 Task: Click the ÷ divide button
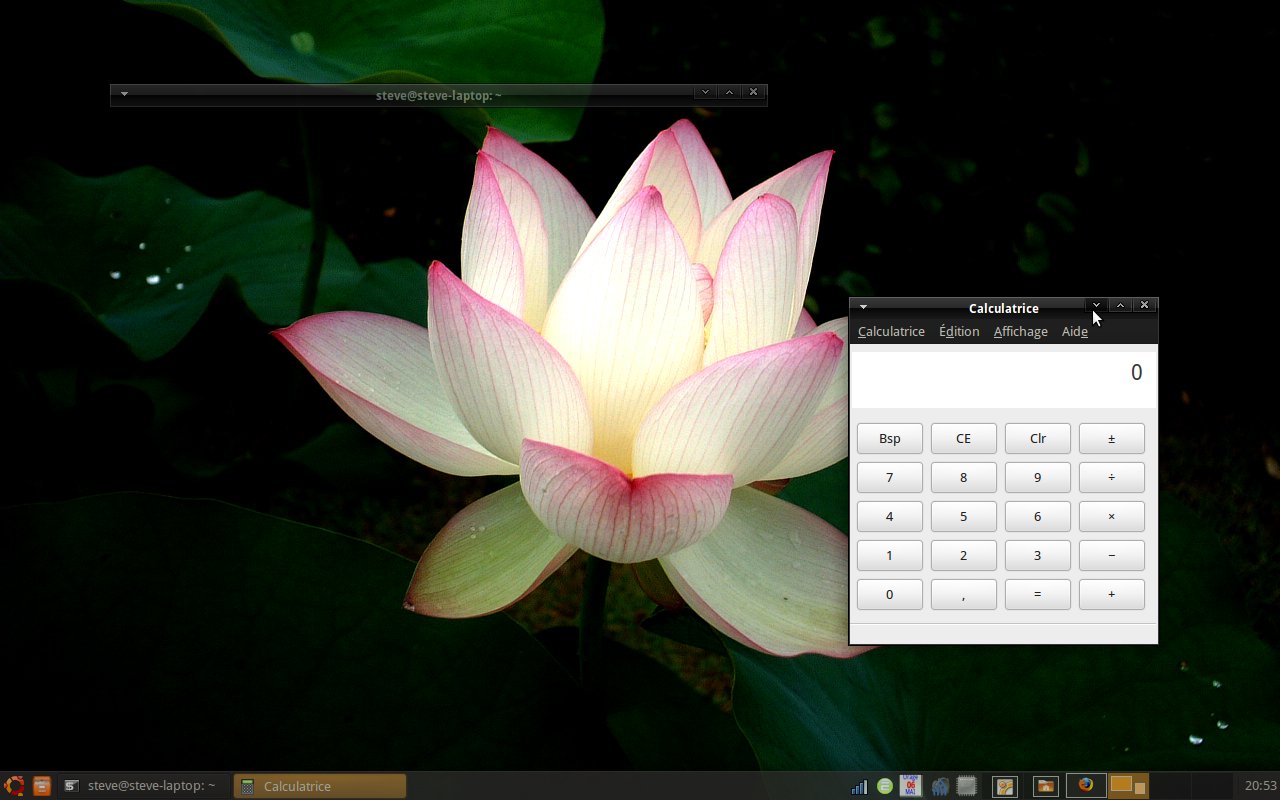(x=1112, y=477)
